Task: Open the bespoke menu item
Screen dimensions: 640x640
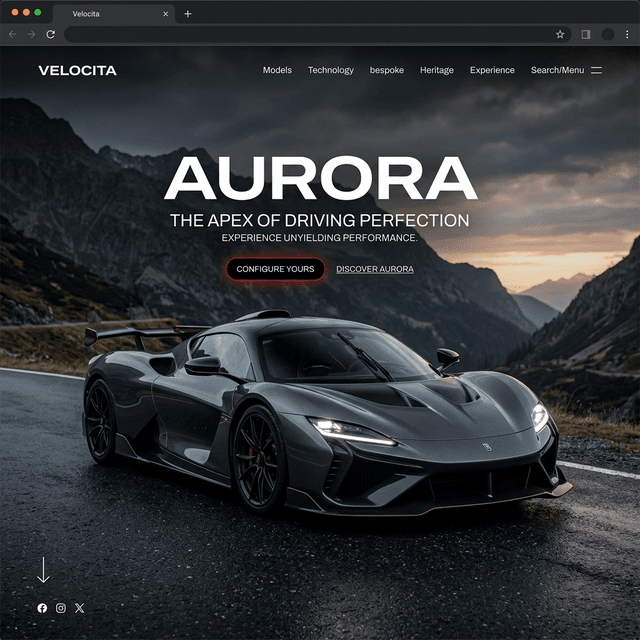Action: (387, 70)
